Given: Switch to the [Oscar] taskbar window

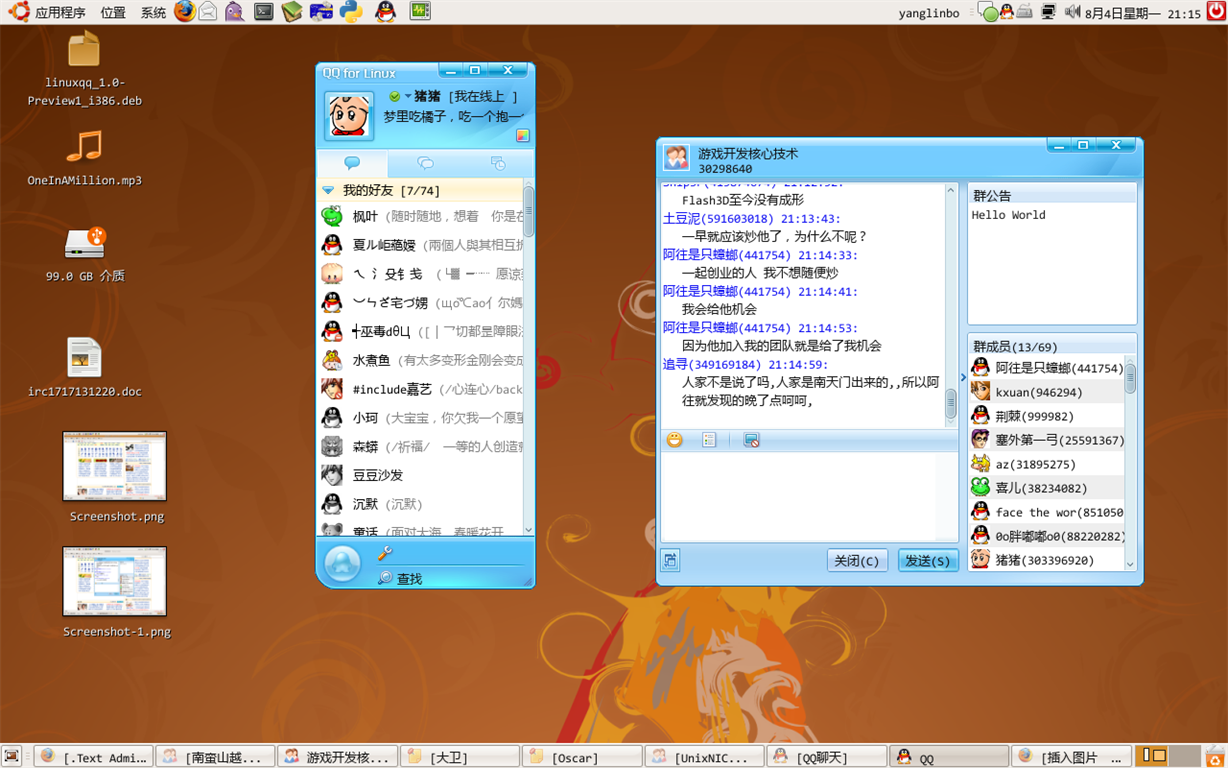Looking at the screenshot, I should [580, 757].
